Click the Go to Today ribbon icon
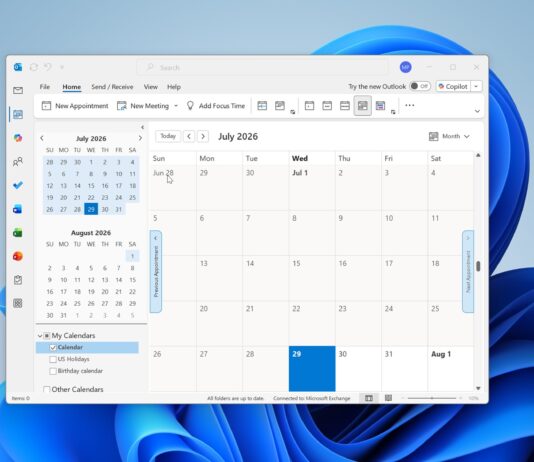Viewport: 534px width, 462px height. (262, 106)
